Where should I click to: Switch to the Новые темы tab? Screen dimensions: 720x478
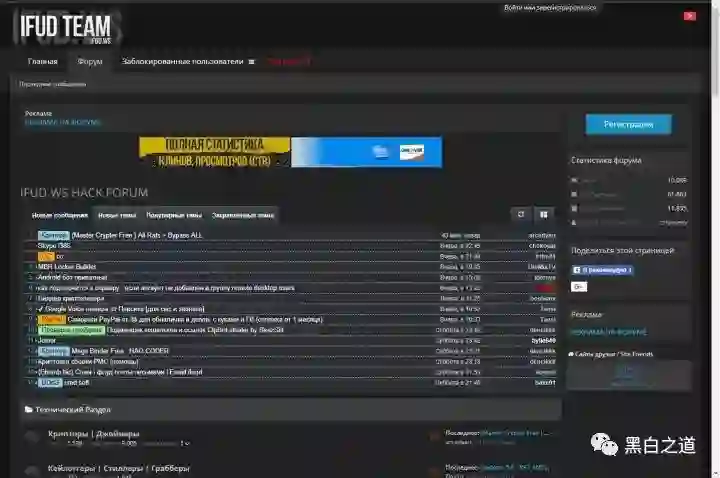point(117,215)
